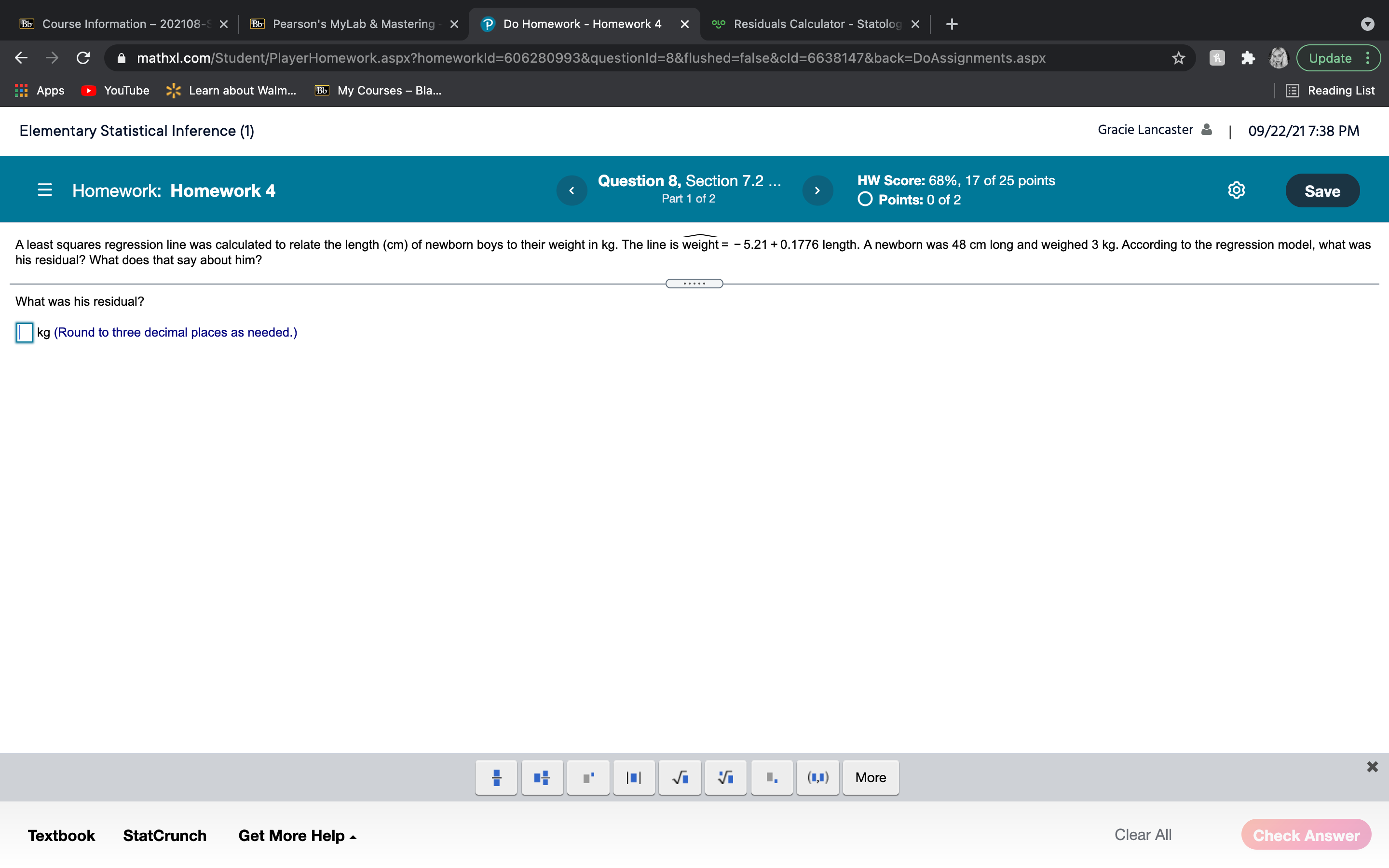
Task: Insert an exponent template
Action: tap(588, 777)
